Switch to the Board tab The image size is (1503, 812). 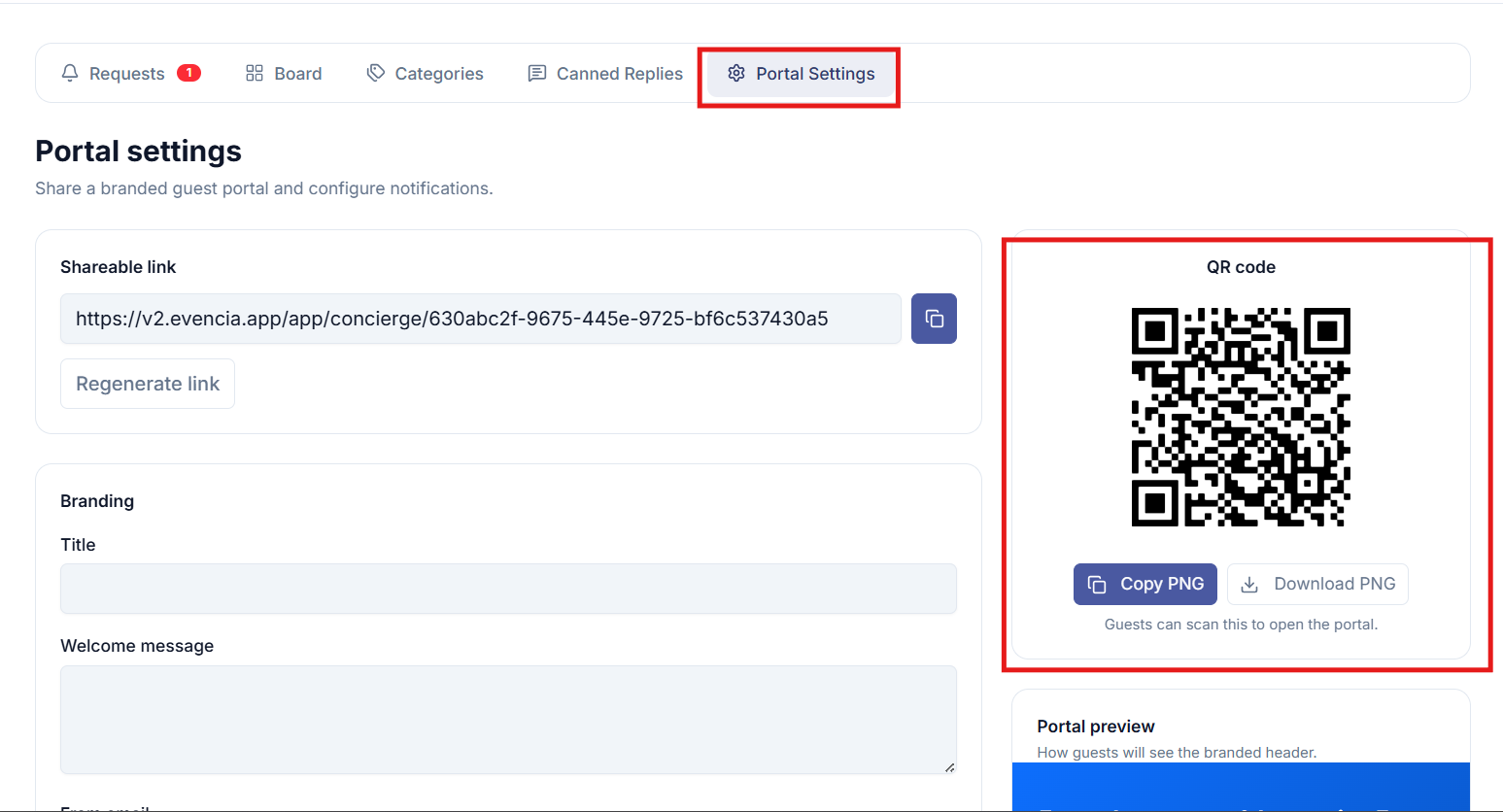coord(284,74)
